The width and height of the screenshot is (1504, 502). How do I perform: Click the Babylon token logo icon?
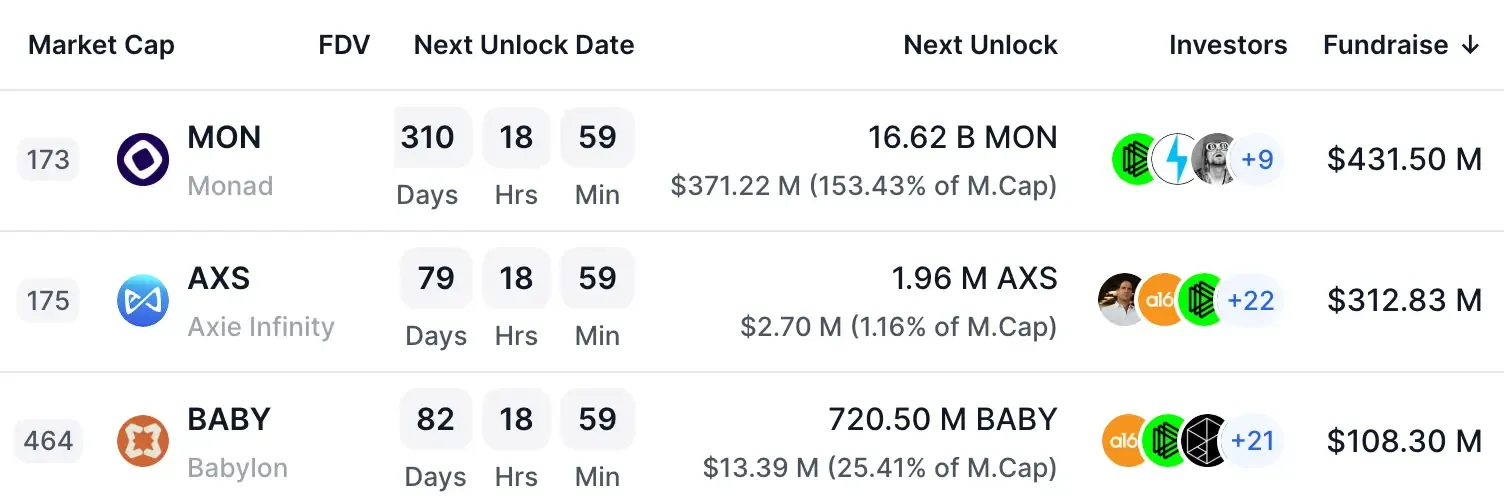143,442
